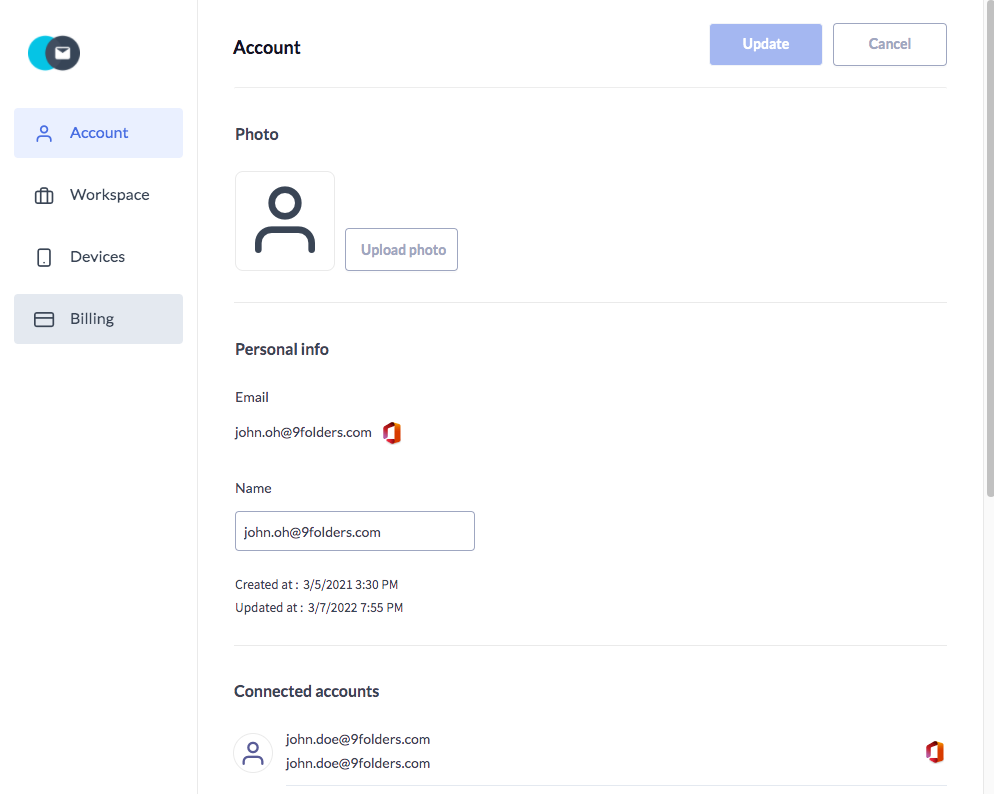Click the briefcase icon beside Workspace
994x794 pixels.
tap(44, 195)
